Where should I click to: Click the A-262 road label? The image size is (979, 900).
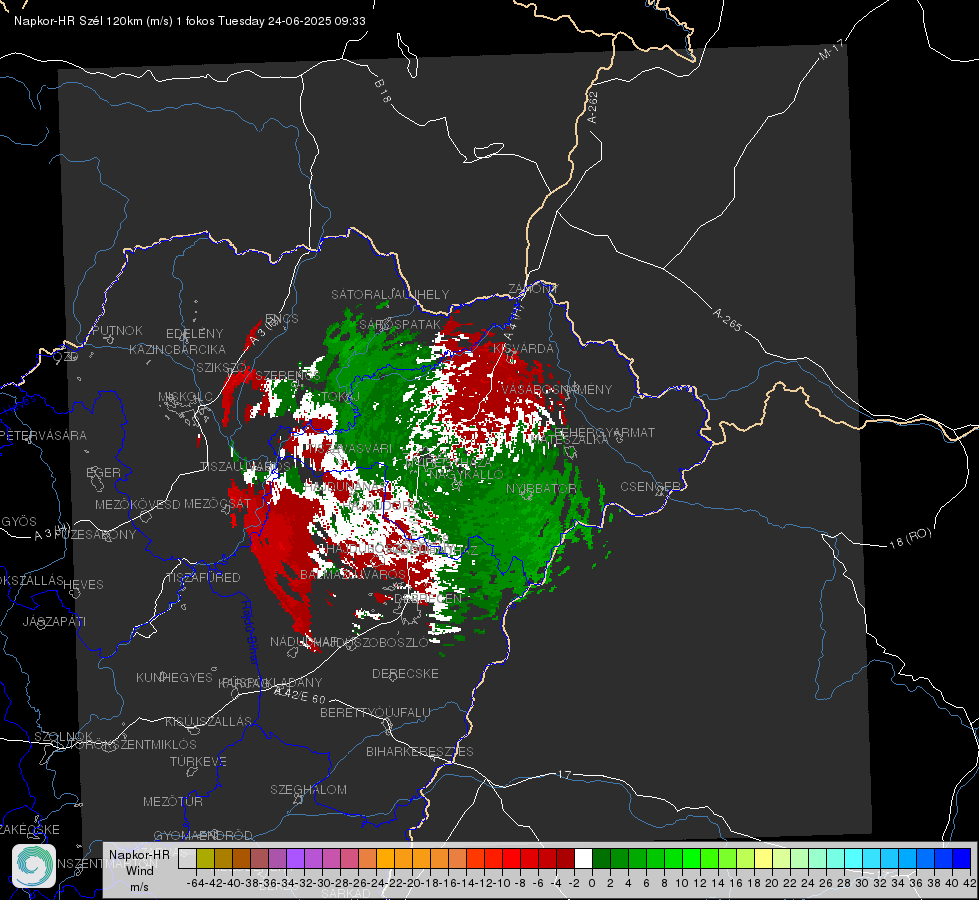pos(593,107)
